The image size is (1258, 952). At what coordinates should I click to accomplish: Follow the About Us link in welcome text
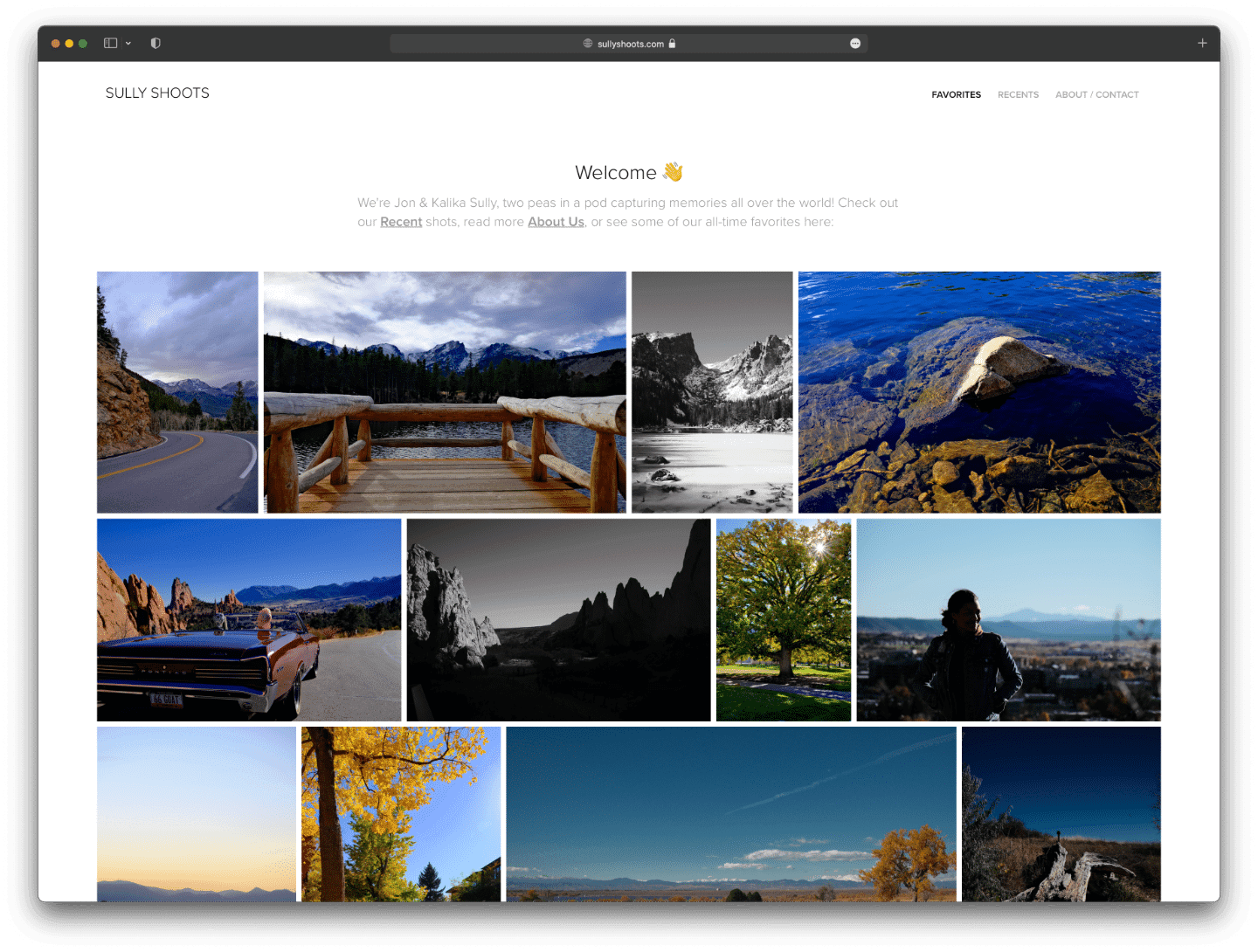pyautogui.click(x=556, y=222)
